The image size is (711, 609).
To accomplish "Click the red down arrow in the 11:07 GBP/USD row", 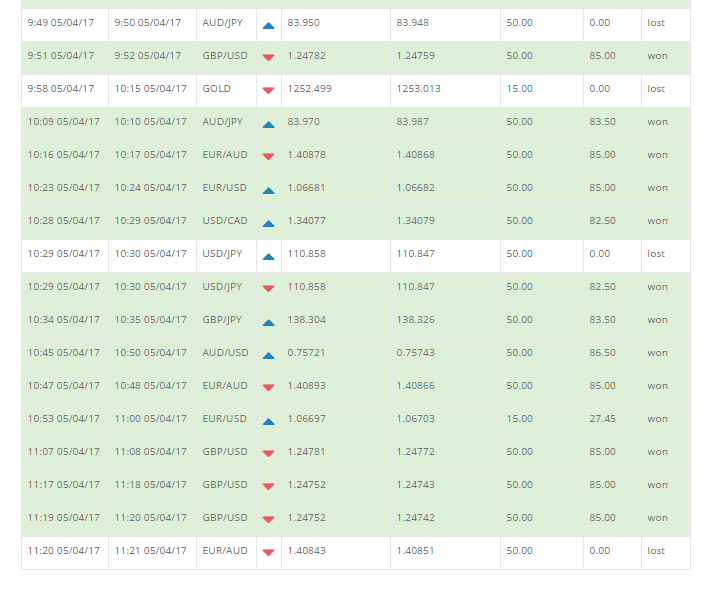I will click(x=268, y=454).
